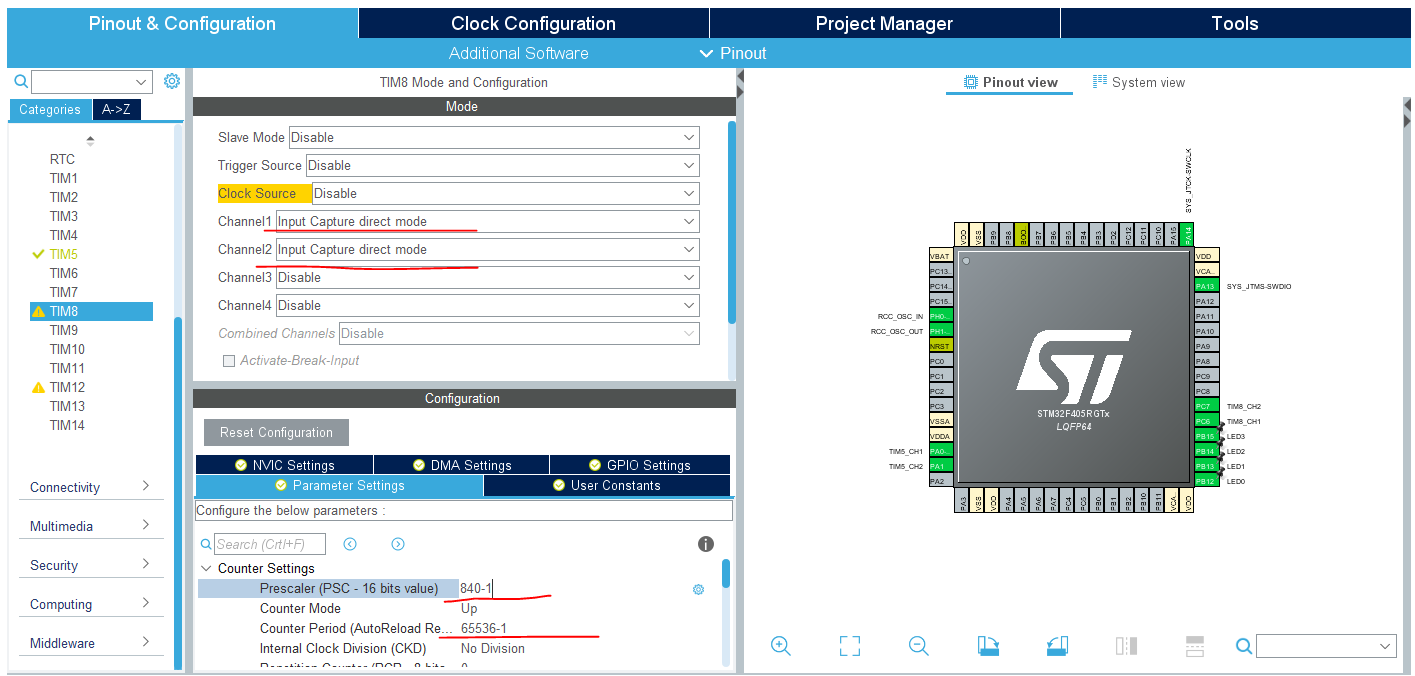Open the GPIO Settings tab
Screen dimensions: 1415x676
coord(640,465)
